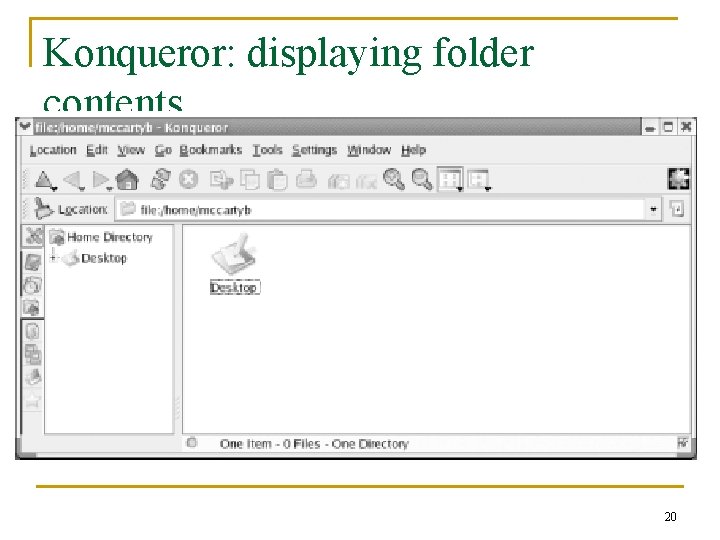Image resolution: width=720 pixels, height=540 pixels.
Task: Select the Desktop folder icon in main view
Action: pyautogui.click(x=234, y=253)
